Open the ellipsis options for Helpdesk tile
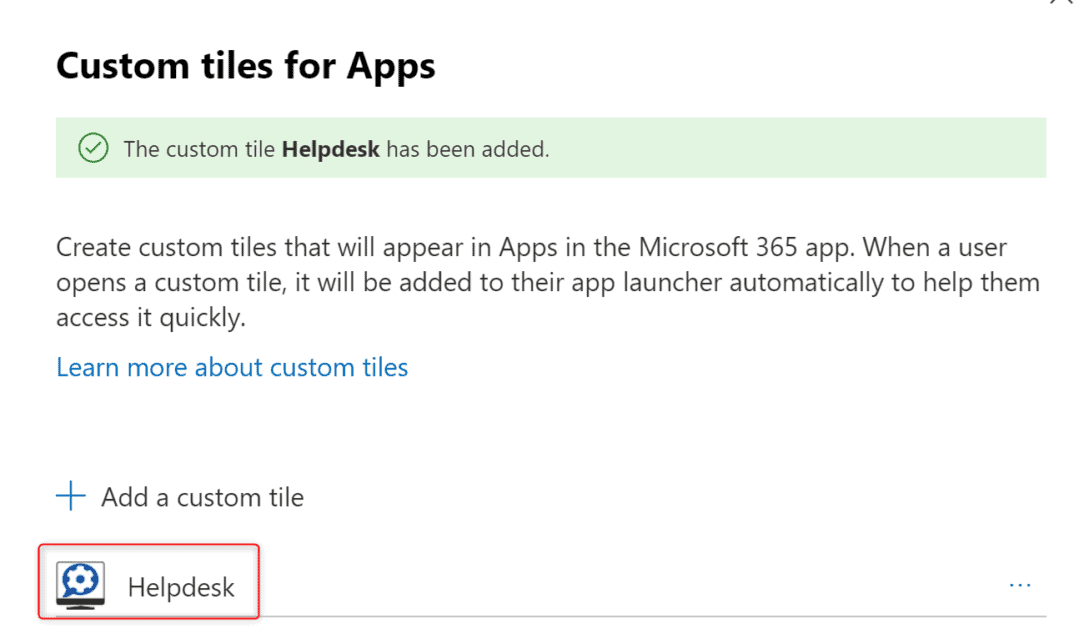This screenshot has width=1084, height=629. pos(1020,584)
